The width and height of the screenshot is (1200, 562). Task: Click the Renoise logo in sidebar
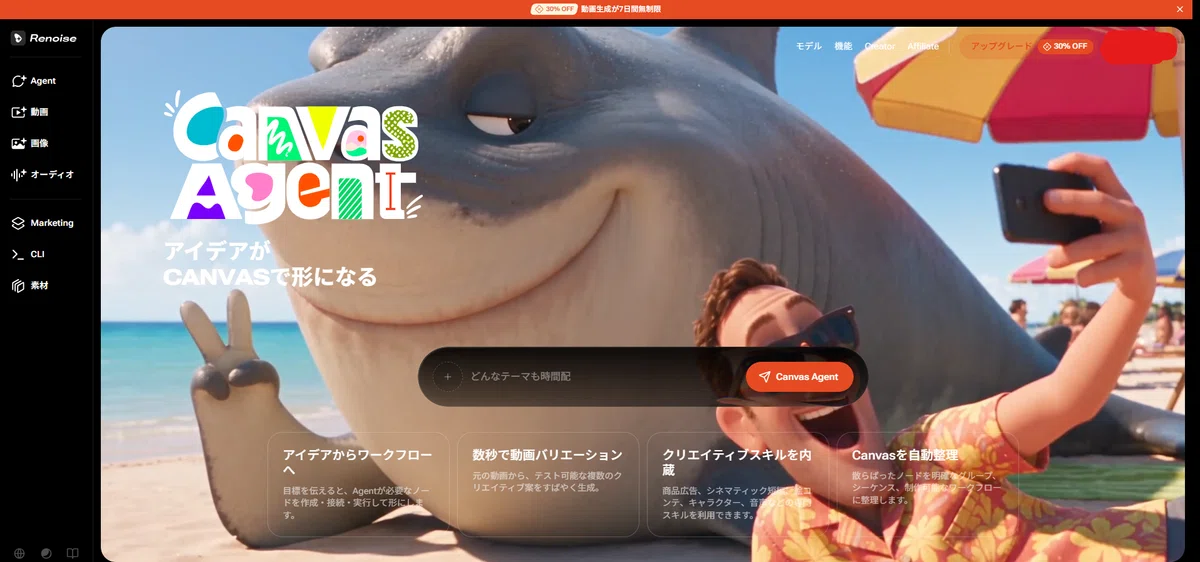tap(44, 38)
